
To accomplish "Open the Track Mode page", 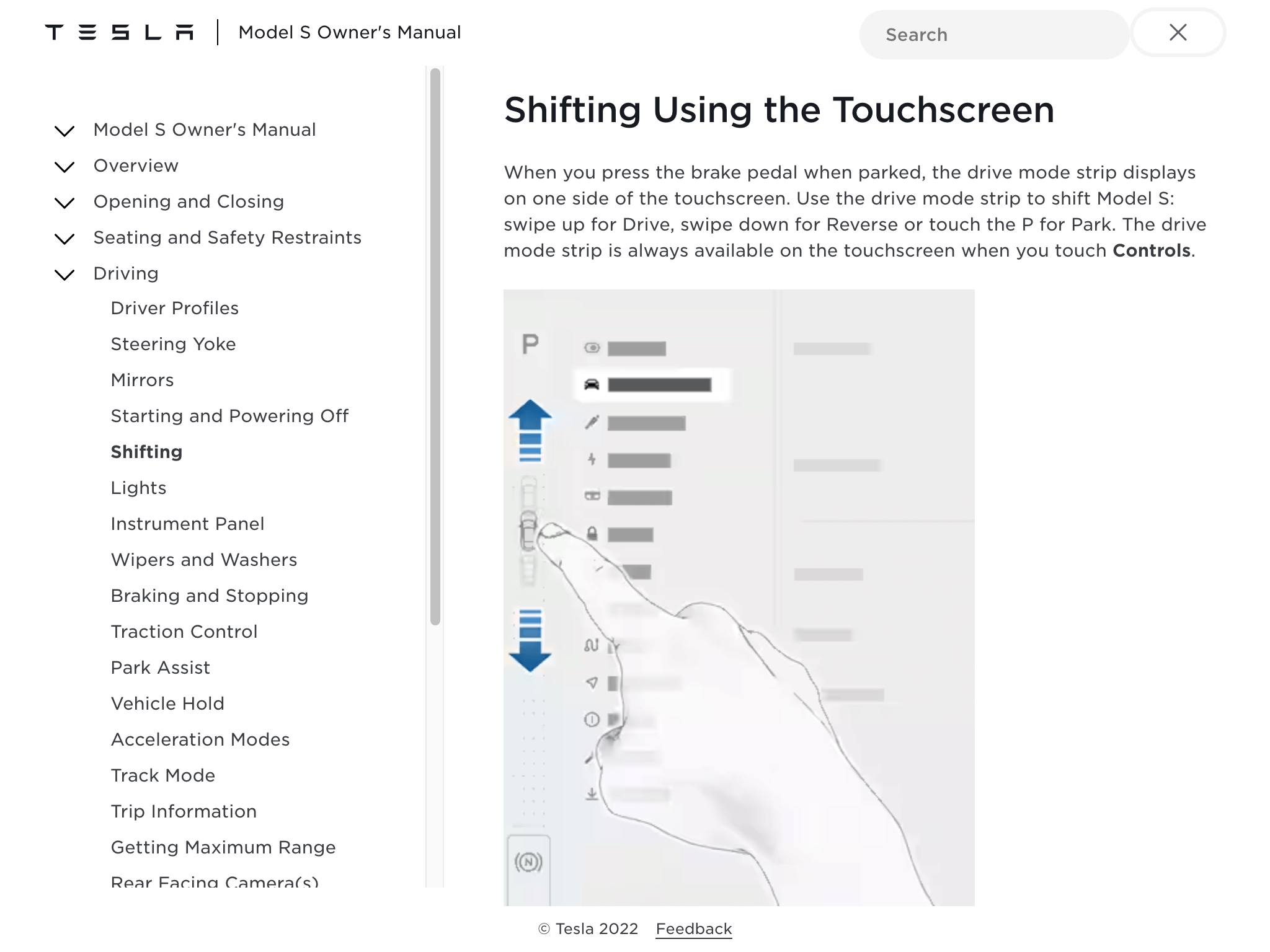I will tap(162, 775).
